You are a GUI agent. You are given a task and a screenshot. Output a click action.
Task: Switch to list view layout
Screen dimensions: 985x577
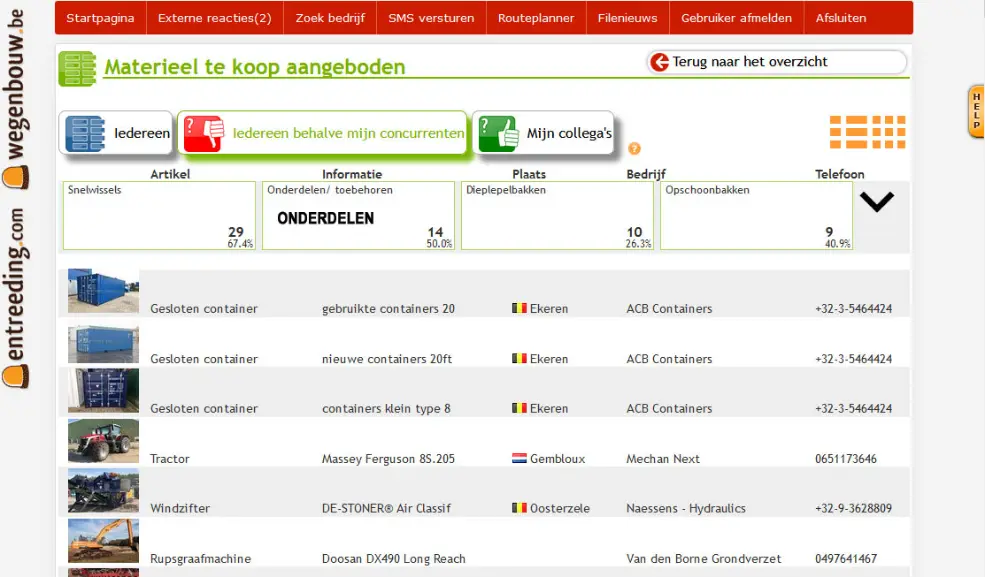tap(848, 132)
